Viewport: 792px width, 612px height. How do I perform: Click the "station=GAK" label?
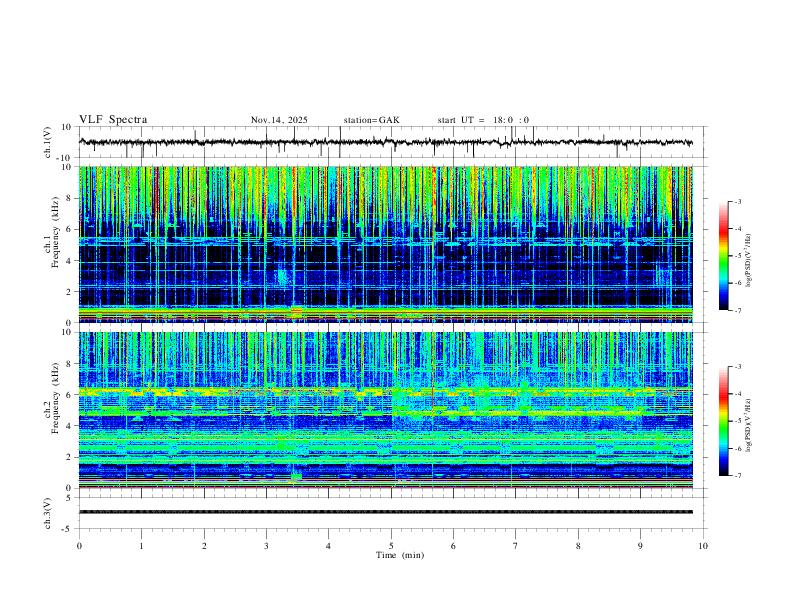point(372,120)
